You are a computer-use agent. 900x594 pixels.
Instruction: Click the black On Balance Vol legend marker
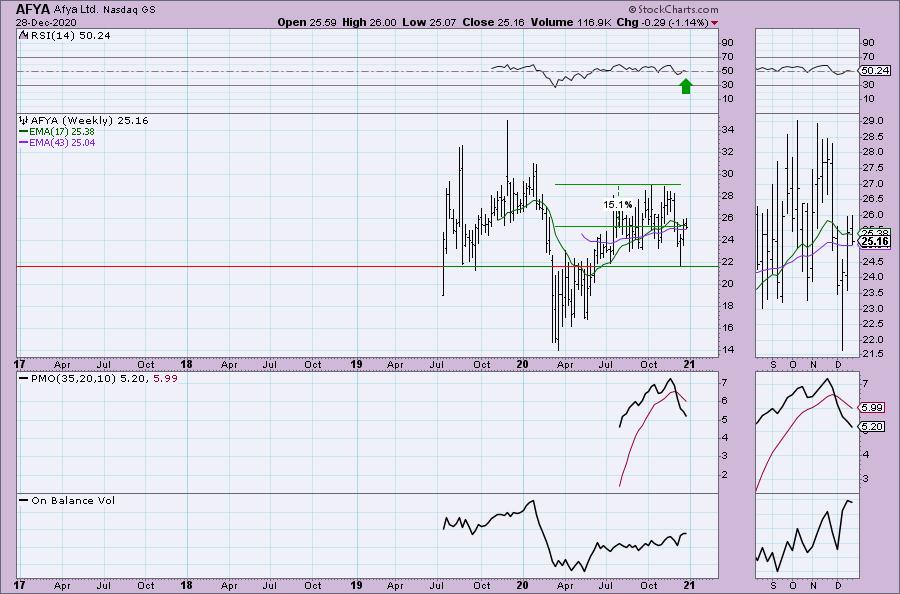(x=24, y=500)
